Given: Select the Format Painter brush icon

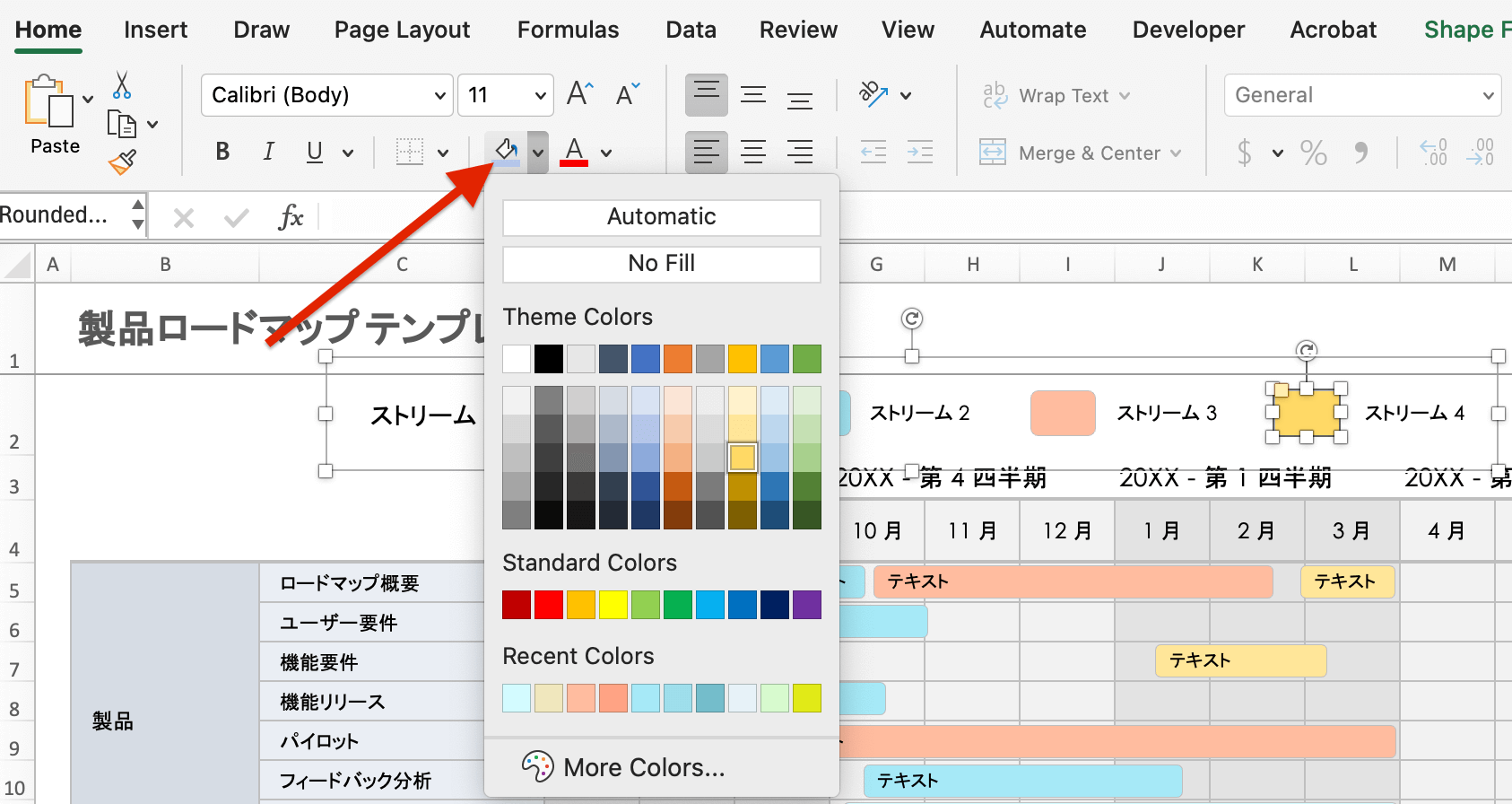Looking at the screenshot, I should tap(122, 162).
